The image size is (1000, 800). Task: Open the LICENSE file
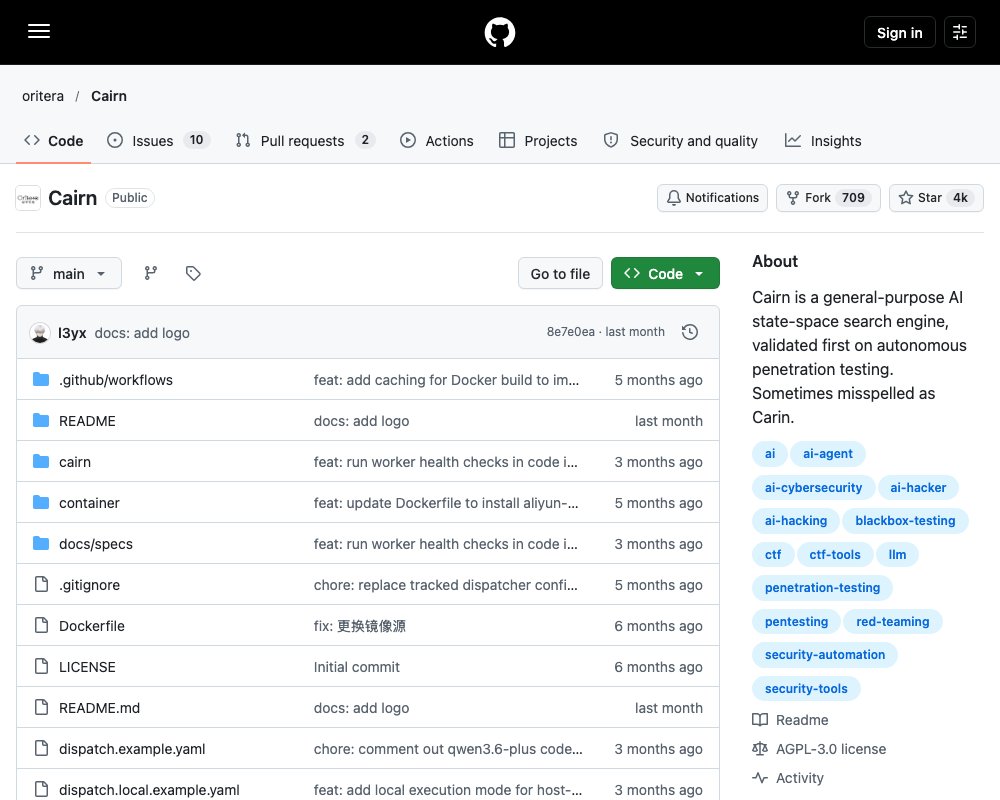87,667
